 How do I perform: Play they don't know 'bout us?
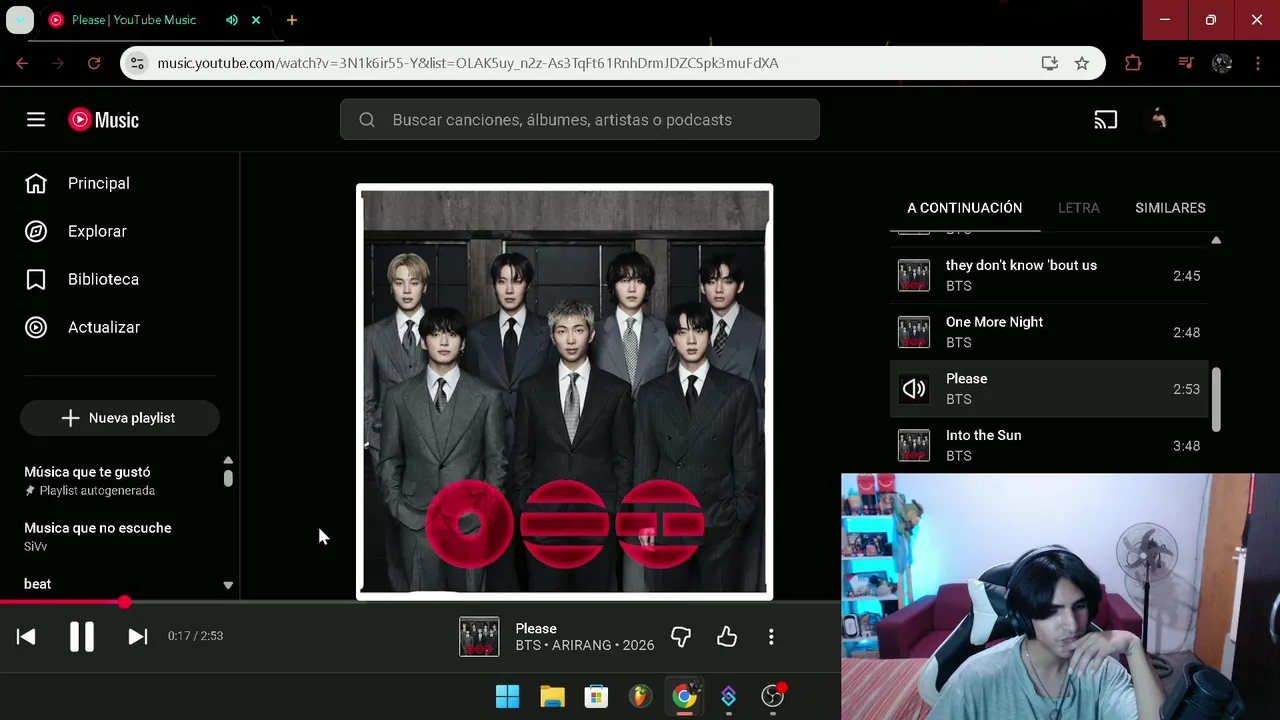click(1049, 276)
